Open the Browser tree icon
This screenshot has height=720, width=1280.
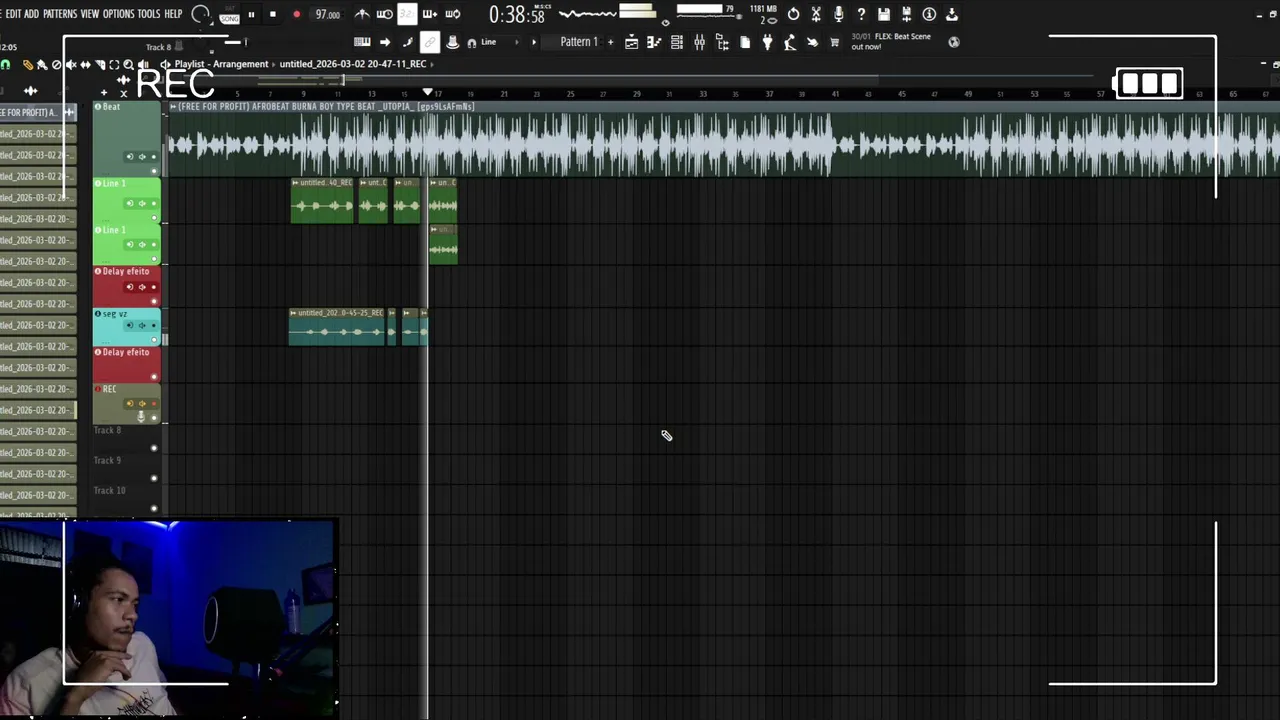click(722, 42)
